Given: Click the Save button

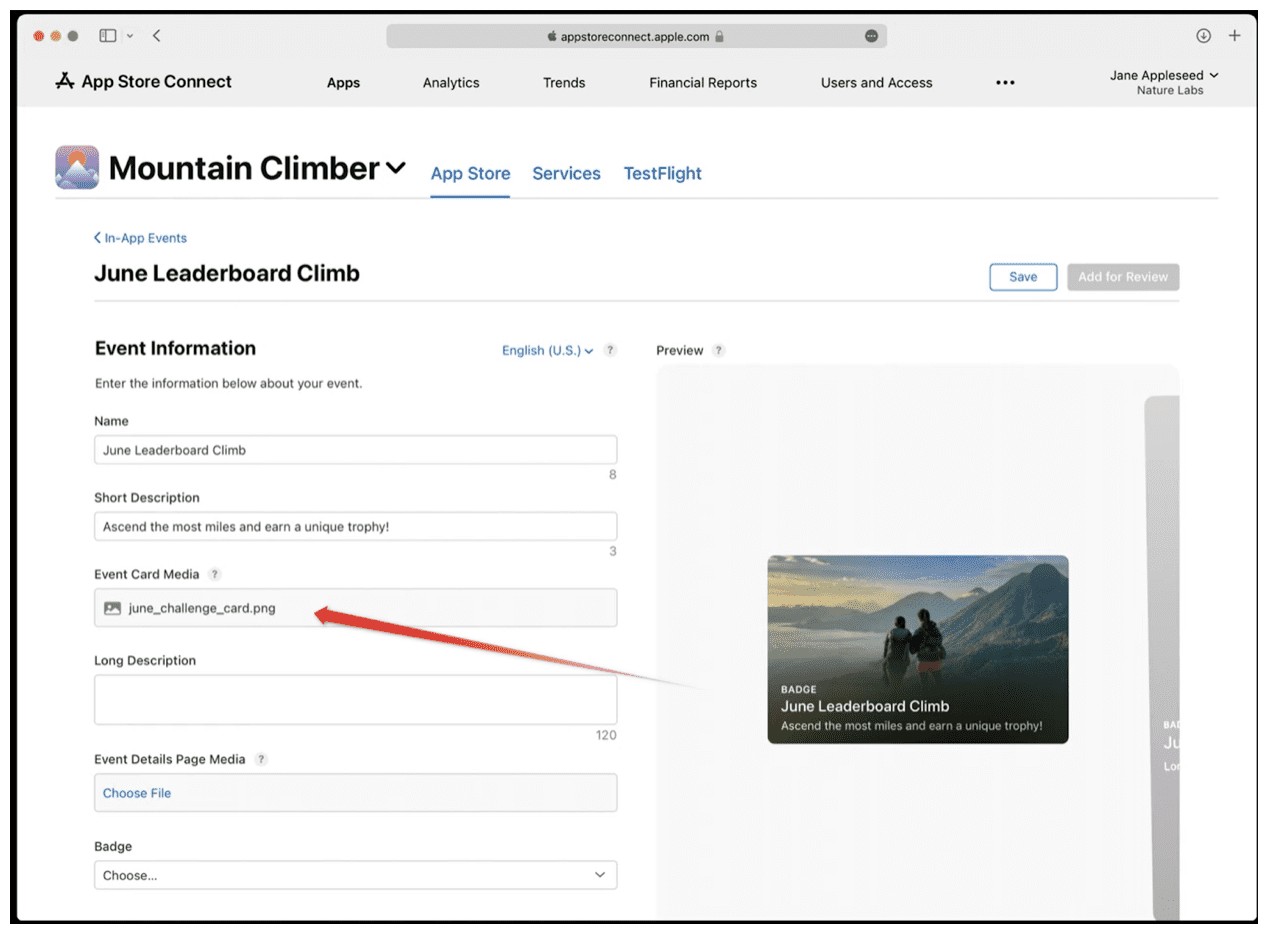Looking at the screenshot, I should pyautogui.click(x=1022, y=277).
